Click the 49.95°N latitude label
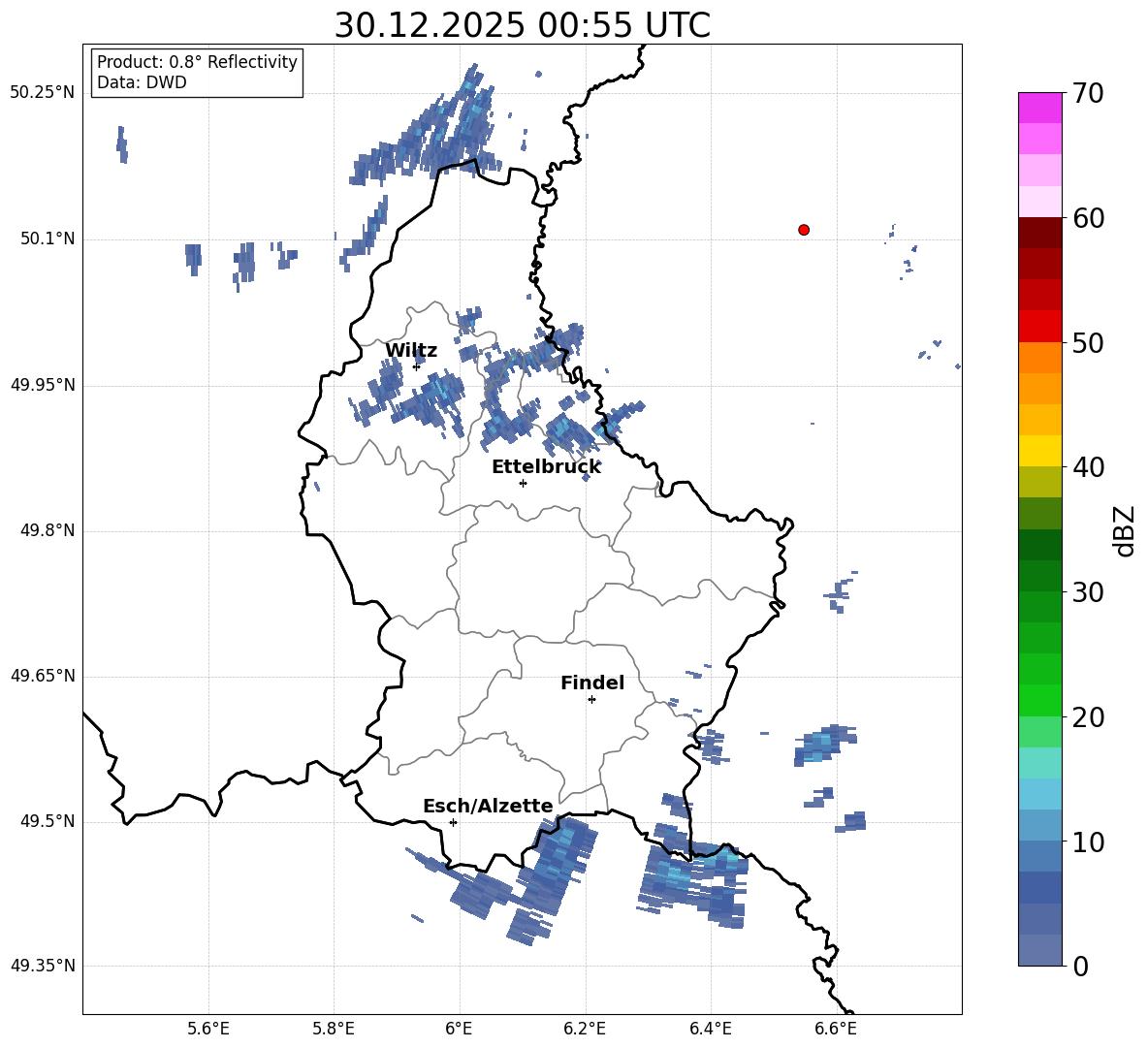Viewport: 1148px width, 1048px height. [x=43, y=385]
